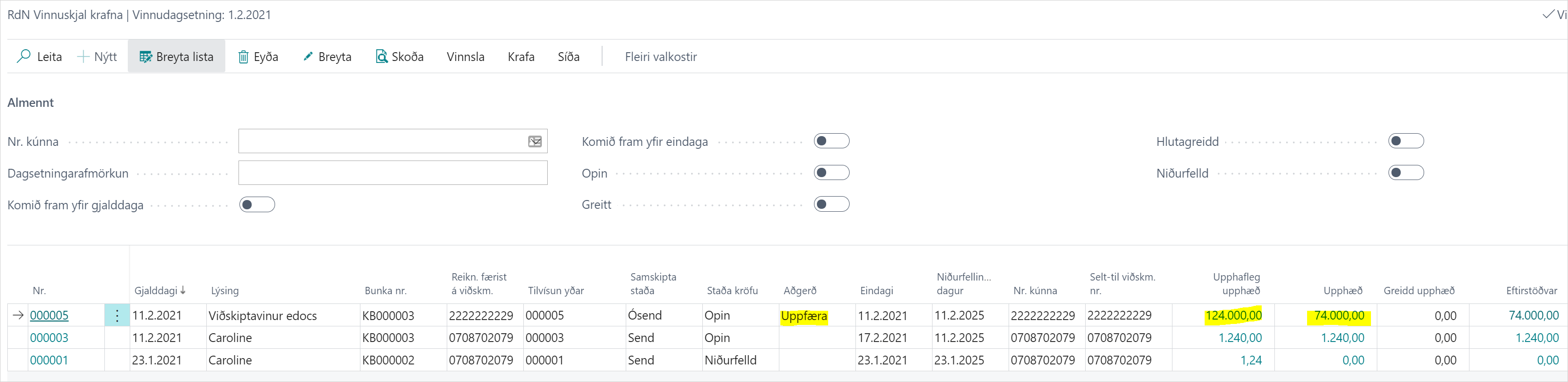This screenshot has width=1568, height=382.
Task: Enable the Opin filter switch
Action: (x=831, y=173)
